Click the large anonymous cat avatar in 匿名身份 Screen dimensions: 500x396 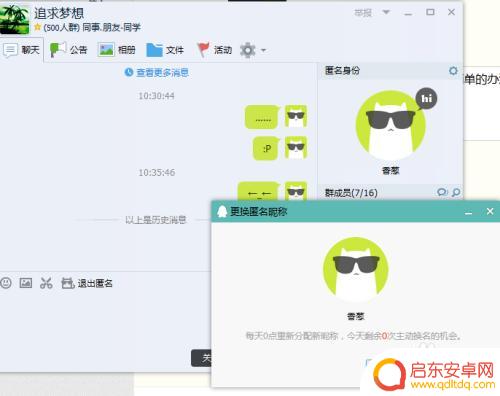(390, 126)
